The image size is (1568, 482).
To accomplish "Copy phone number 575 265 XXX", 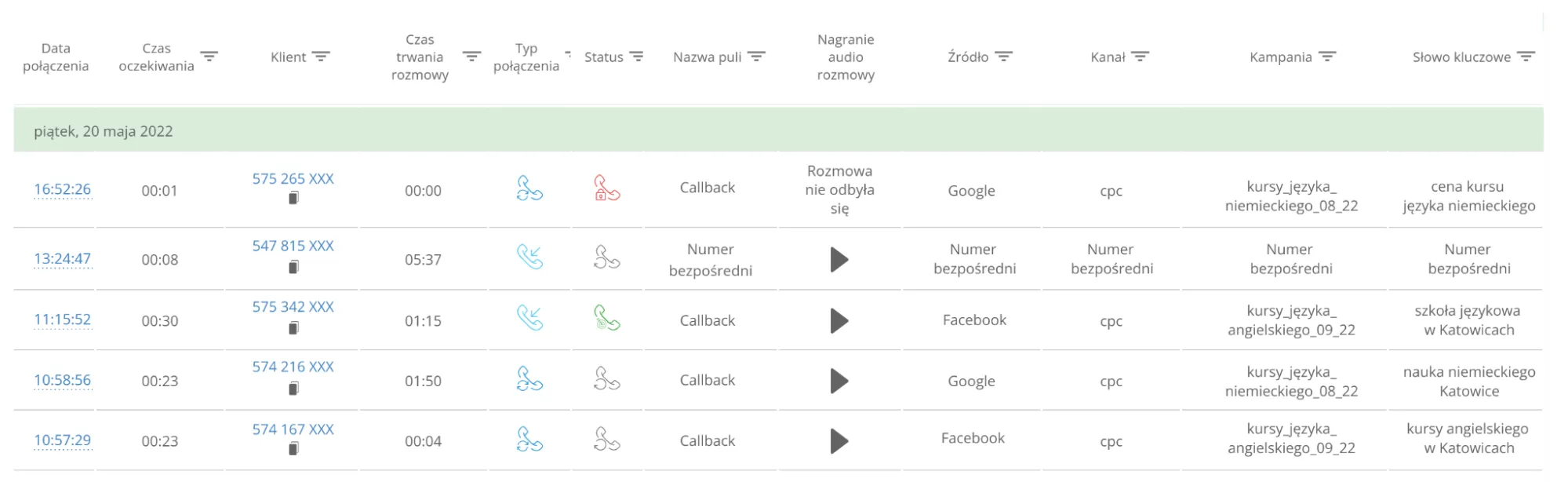I will [293, 199].
